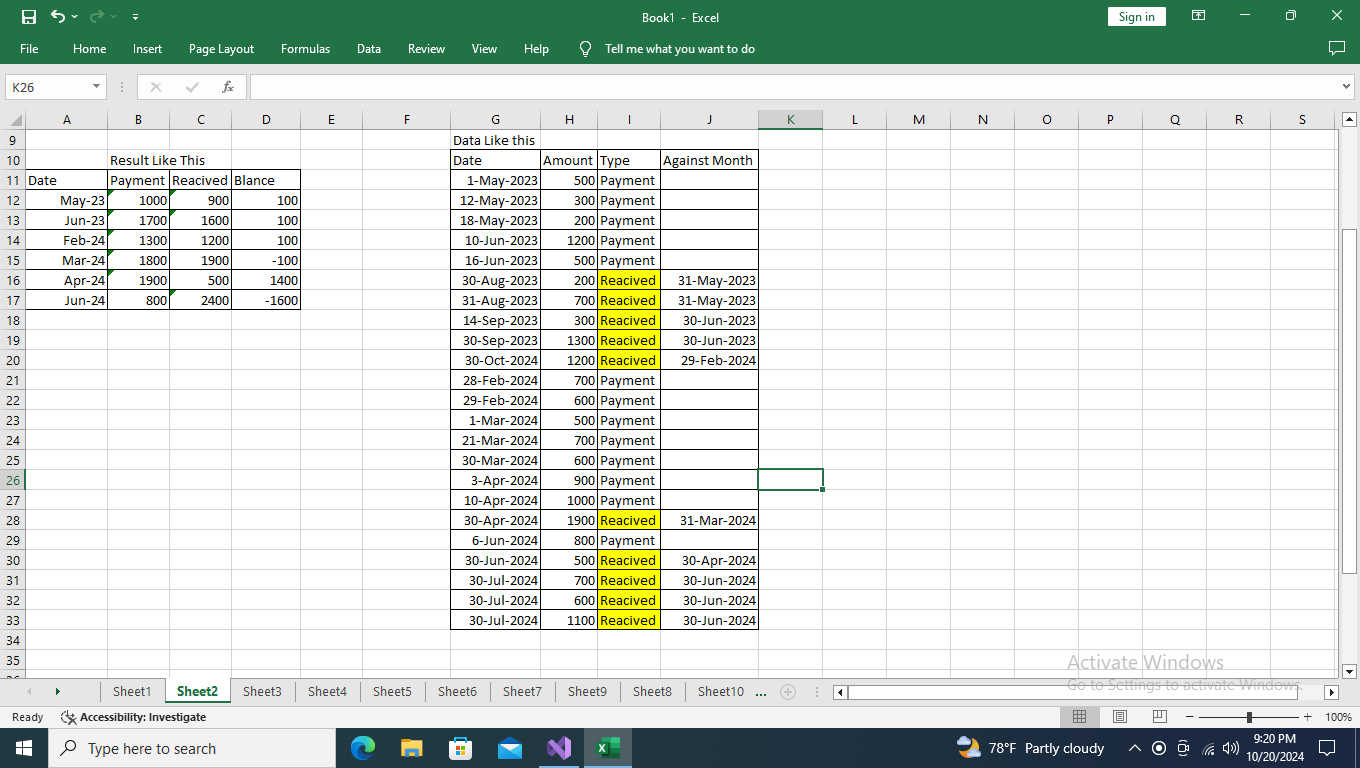Select column G header
1360x768 pixels.
[x=495, y=120]
